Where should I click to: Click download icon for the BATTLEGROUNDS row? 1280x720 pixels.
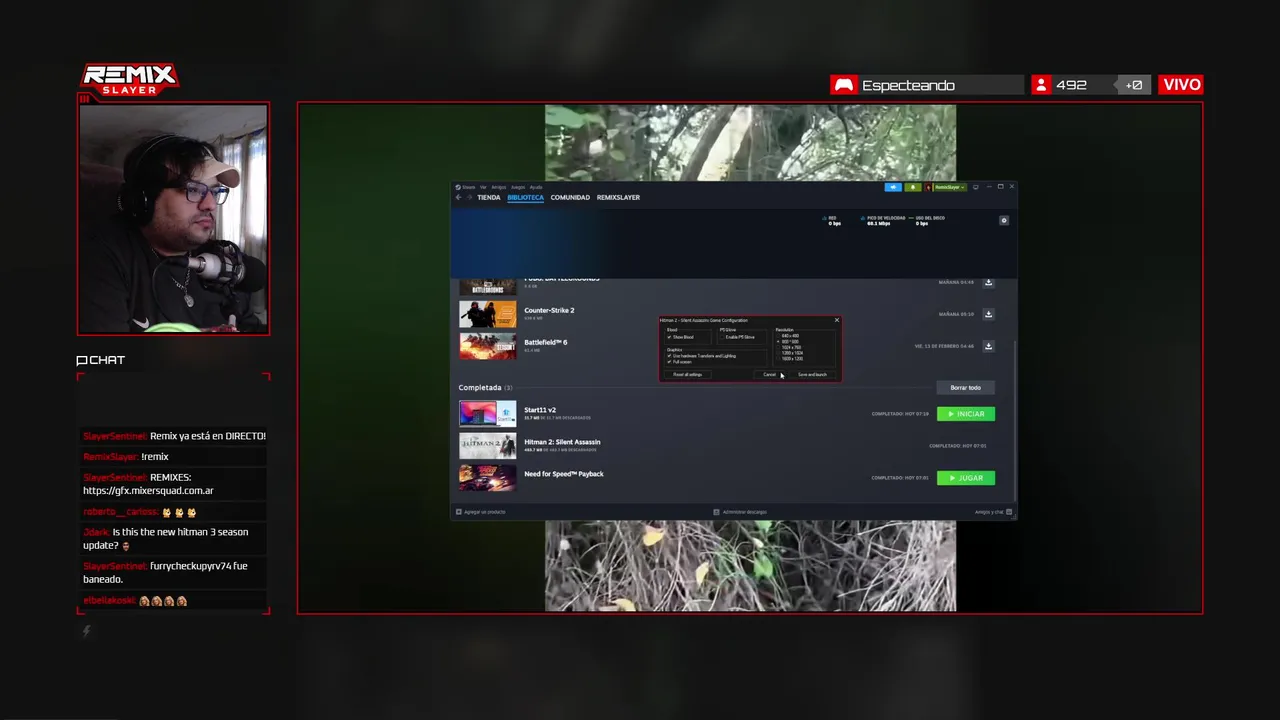[x=988, y=283]
